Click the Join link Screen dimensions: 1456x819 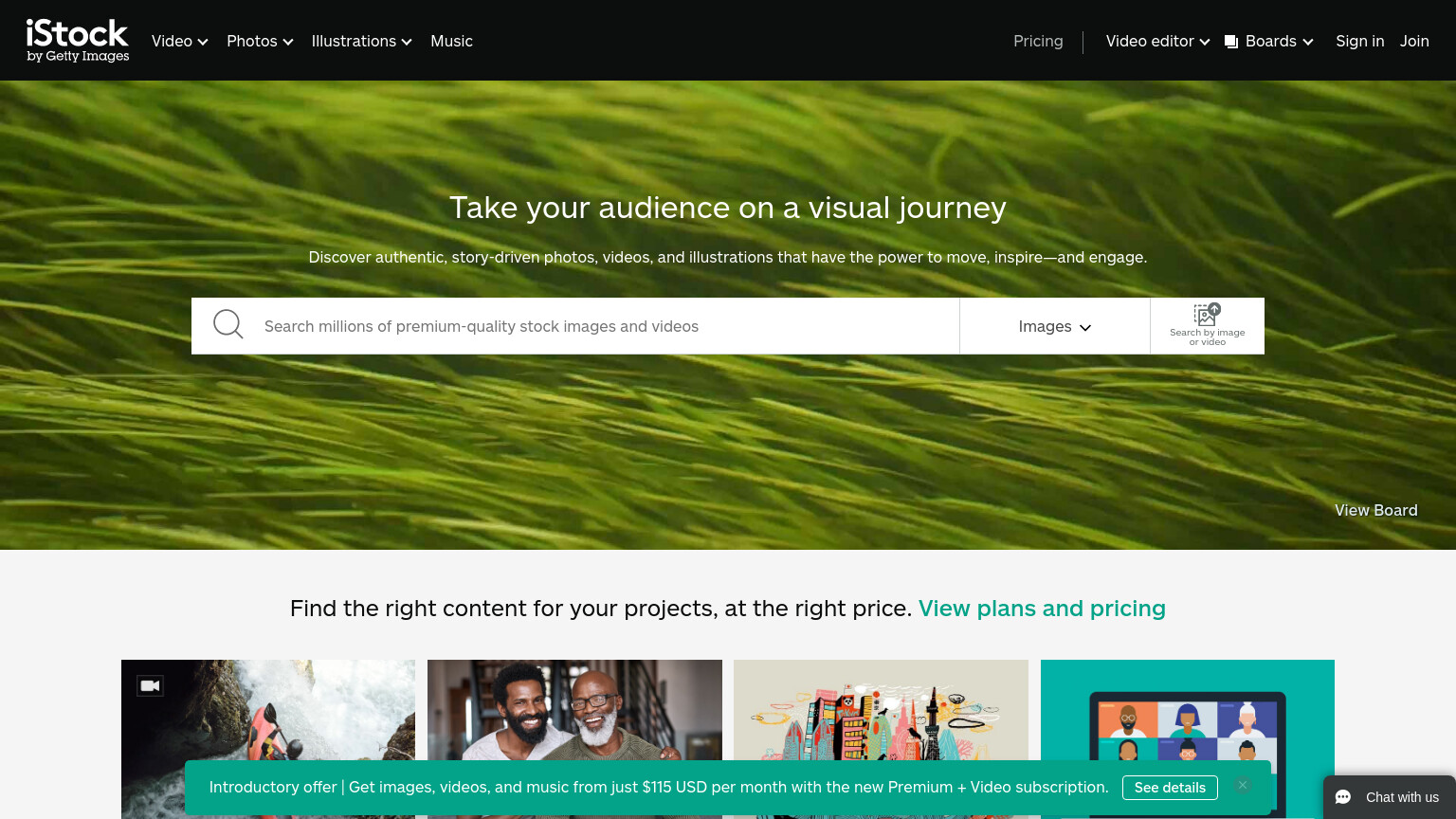(1414, 41)
